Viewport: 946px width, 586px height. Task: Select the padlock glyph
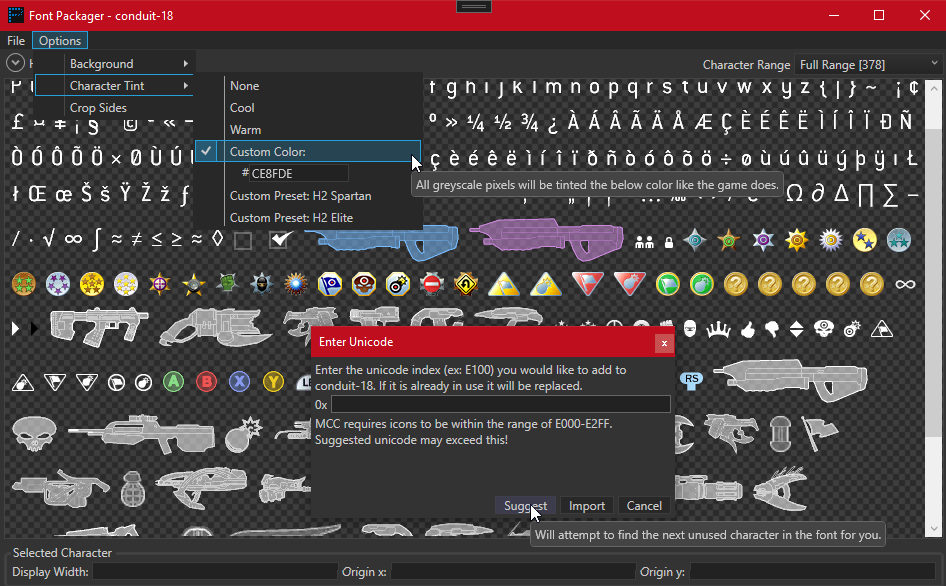tap(668, 242)
